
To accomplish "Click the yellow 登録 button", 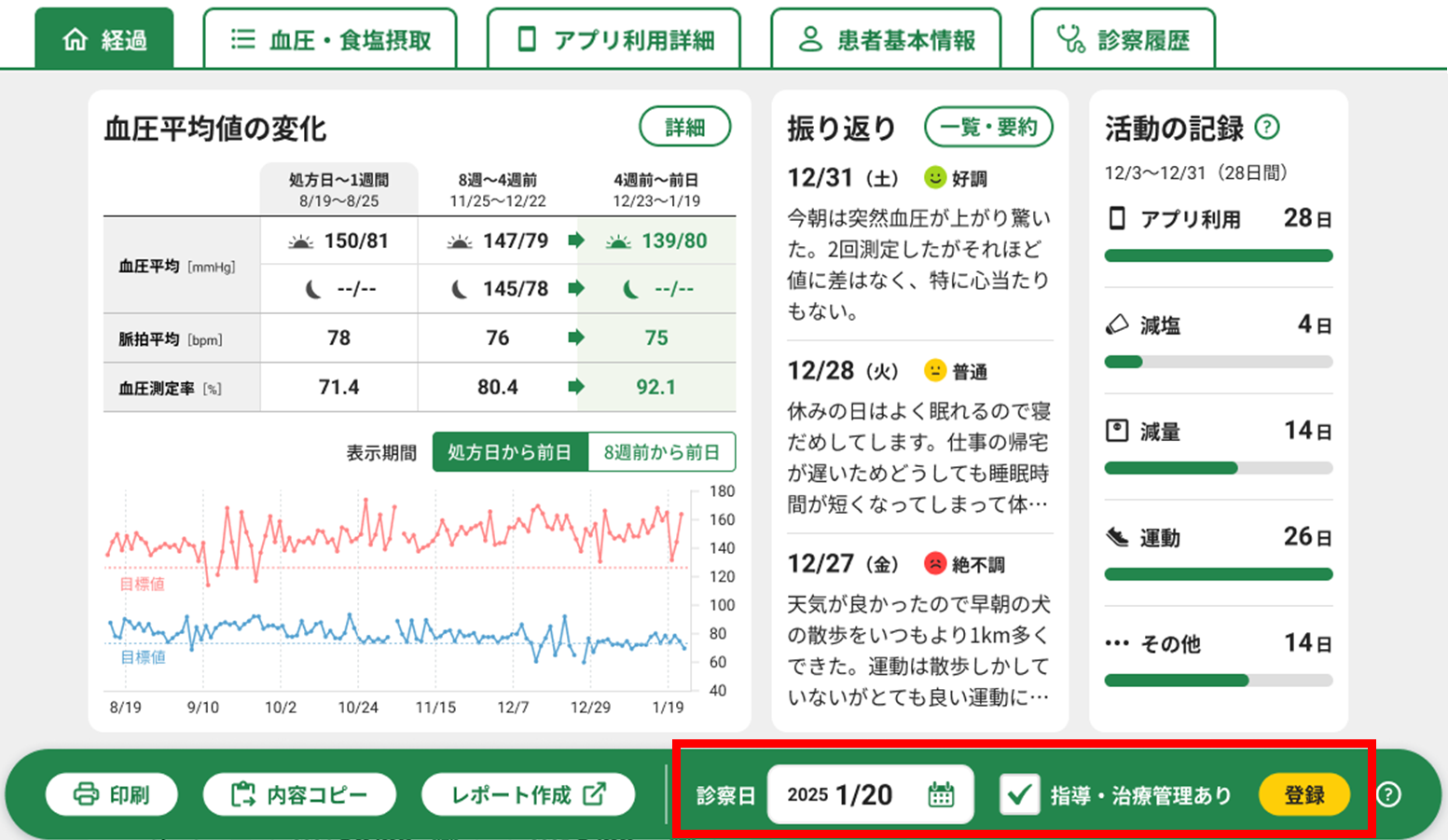I will pyautogui.click(x=1304, y=794).
